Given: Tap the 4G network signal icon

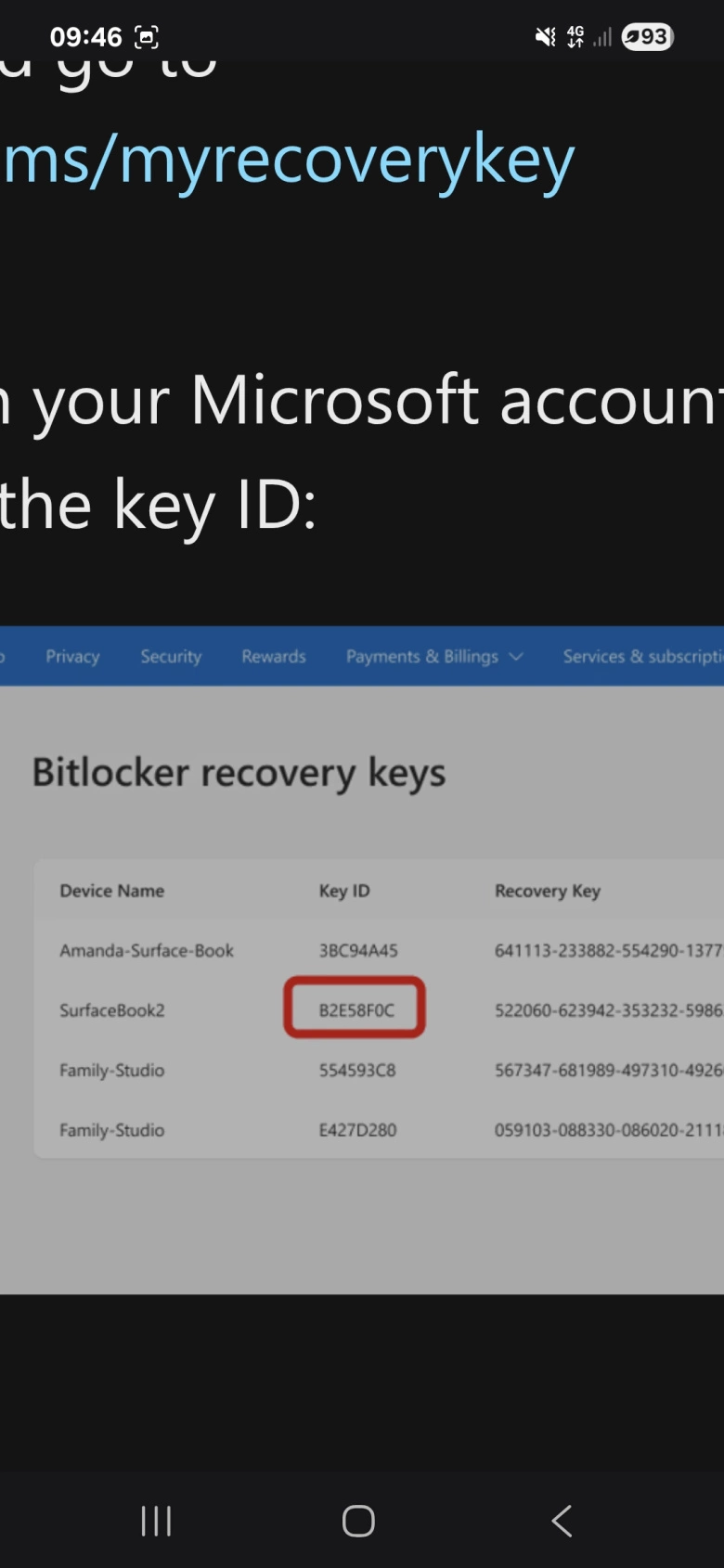Looking at the screenshot, I should coord(576,37).
